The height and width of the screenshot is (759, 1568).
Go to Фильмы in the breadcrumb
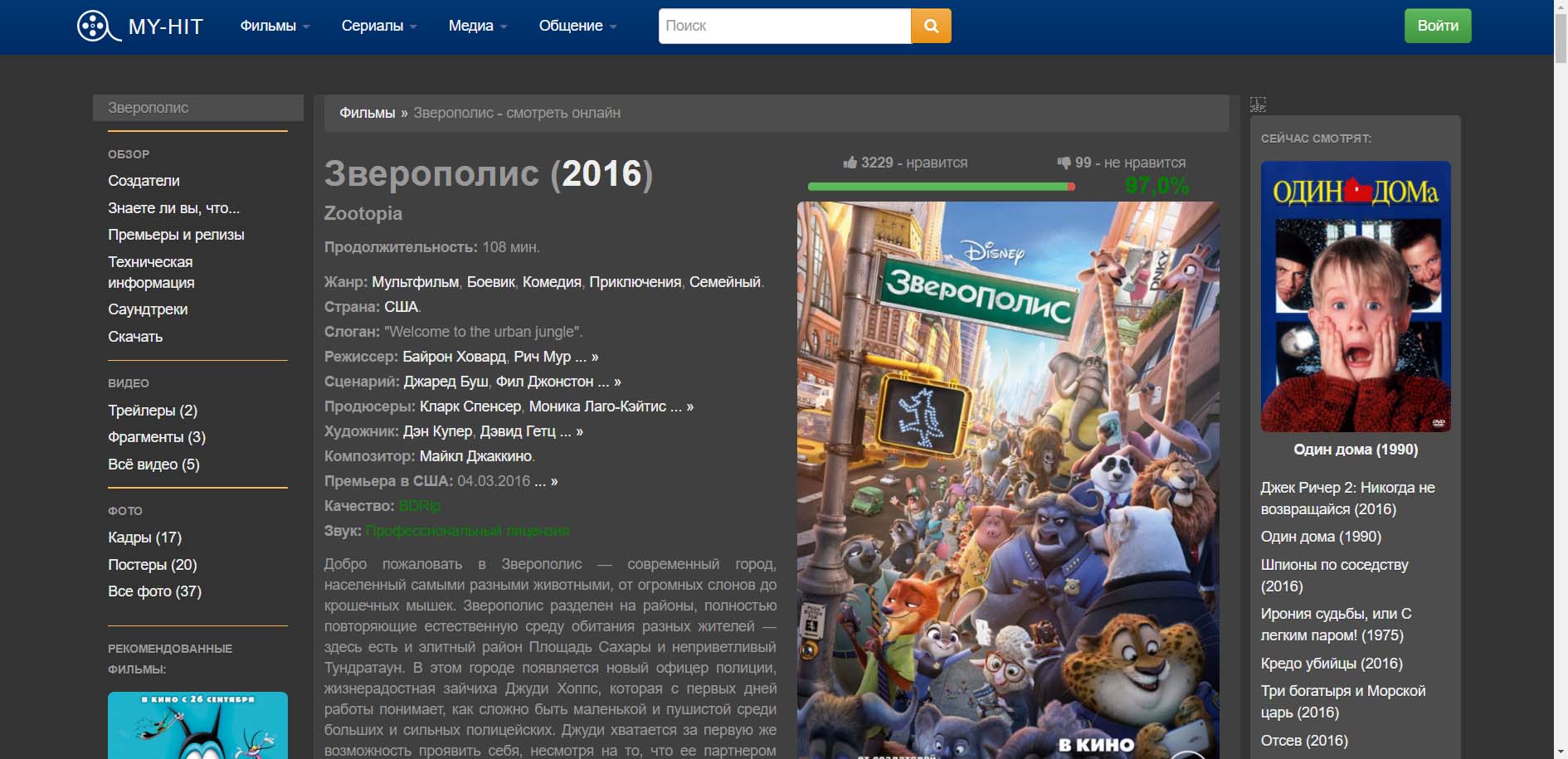pos(367,113)
